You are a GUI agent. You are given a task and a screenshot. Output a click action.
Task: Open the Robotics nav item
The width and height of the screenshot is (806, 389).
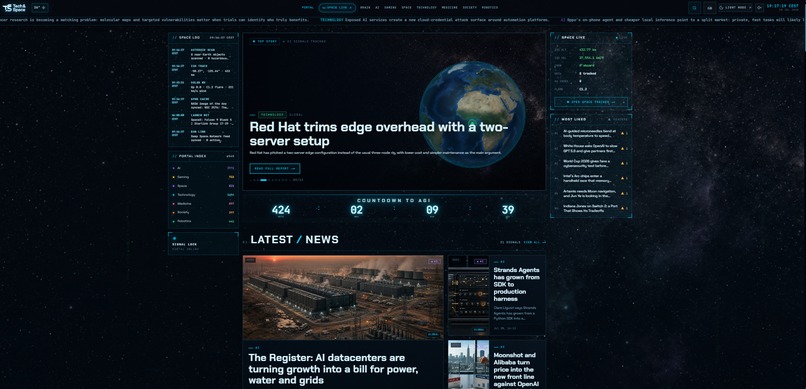click(489, 8)
